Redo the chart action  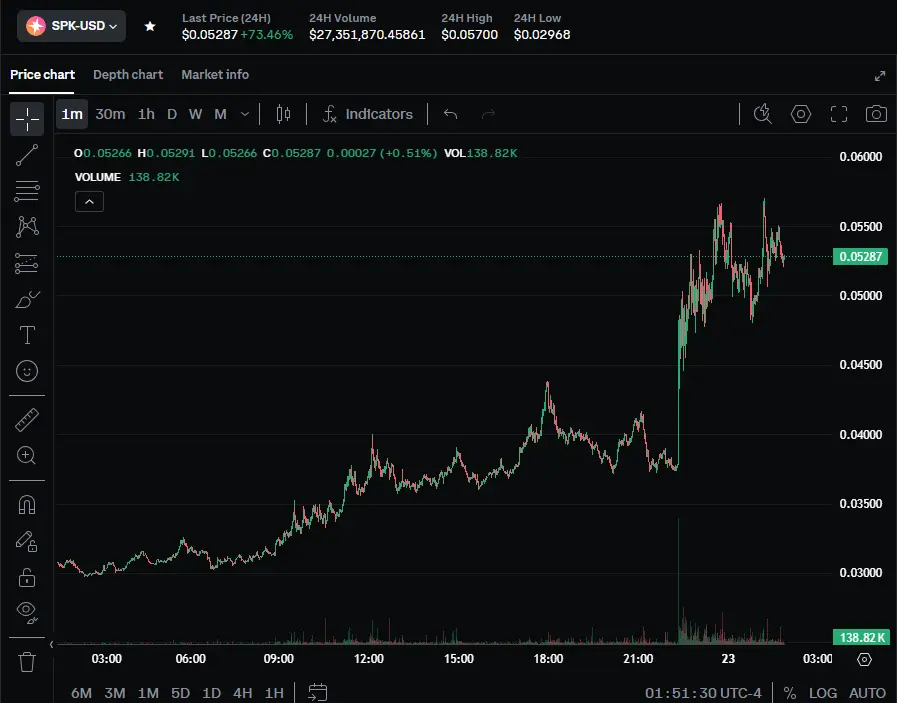coord(488,114)
